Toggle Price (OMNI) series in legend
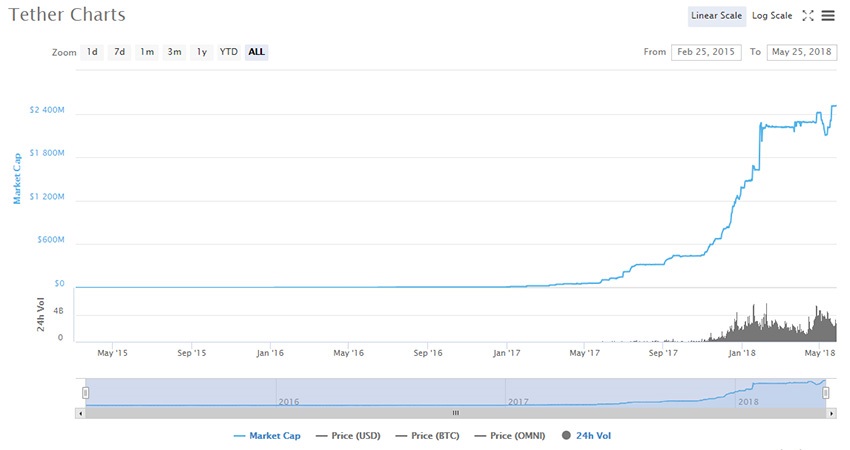The height and width of the screenshot is (450, 850). click(510, 436)
